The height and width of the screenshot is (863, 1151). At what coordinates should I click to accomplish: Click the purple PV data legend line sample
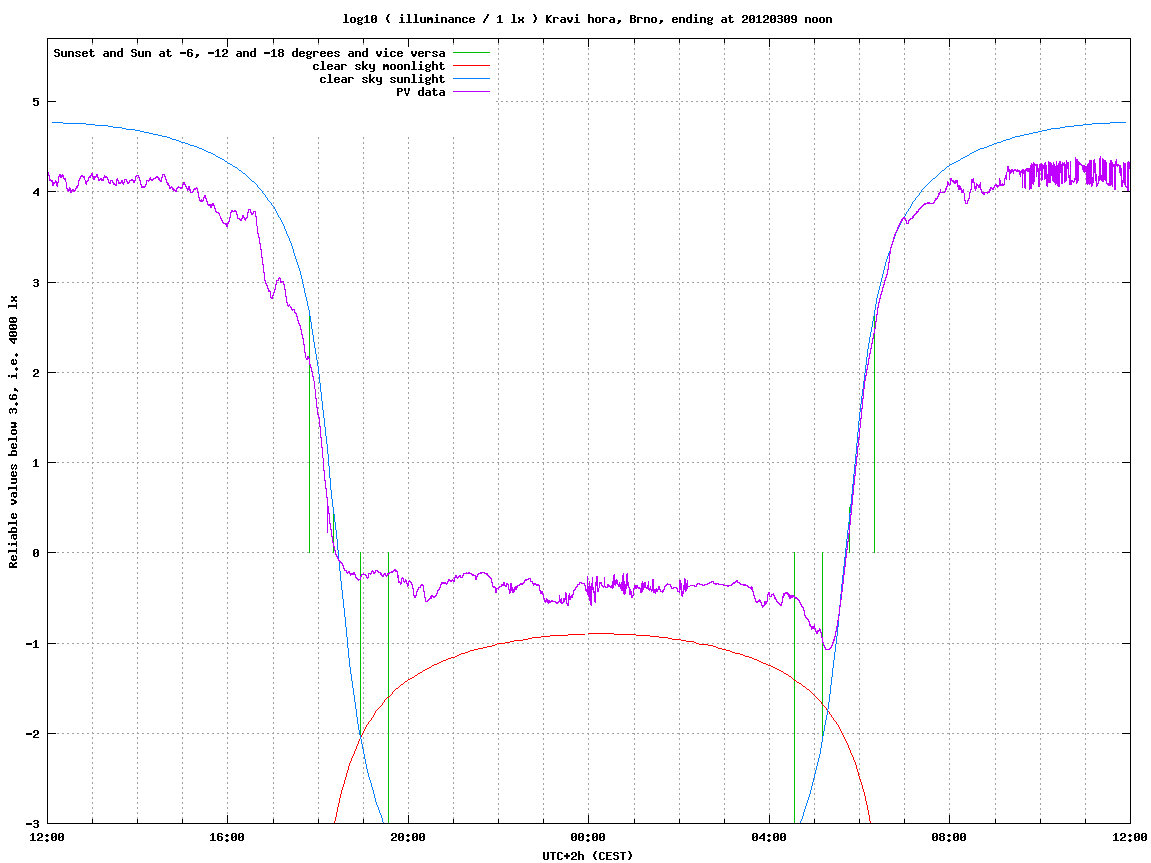click(x=471, y=92)
